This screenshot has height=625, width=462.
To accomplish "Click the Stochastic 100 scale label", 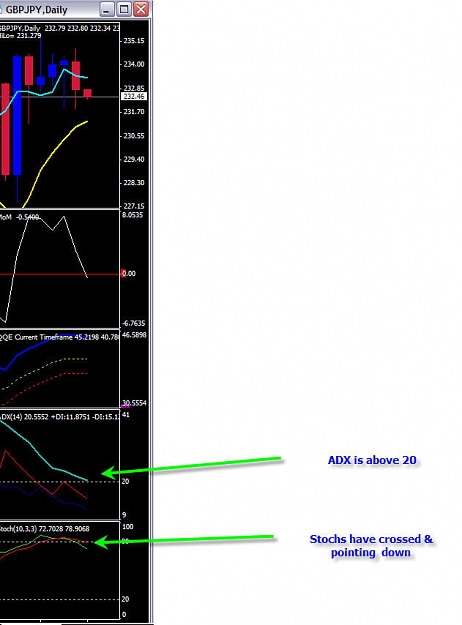I will (x=128, y=527).
